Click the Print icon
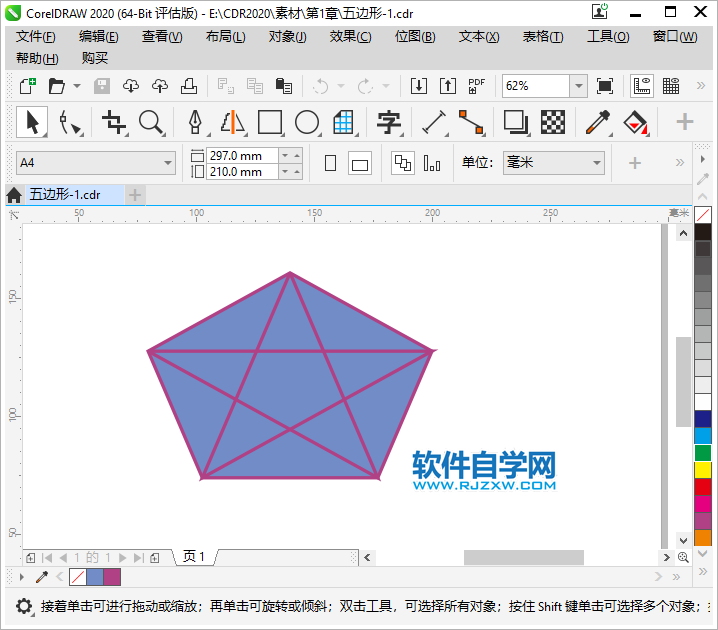The width and height of the screenshot is (718, 630). pos(189,86)
